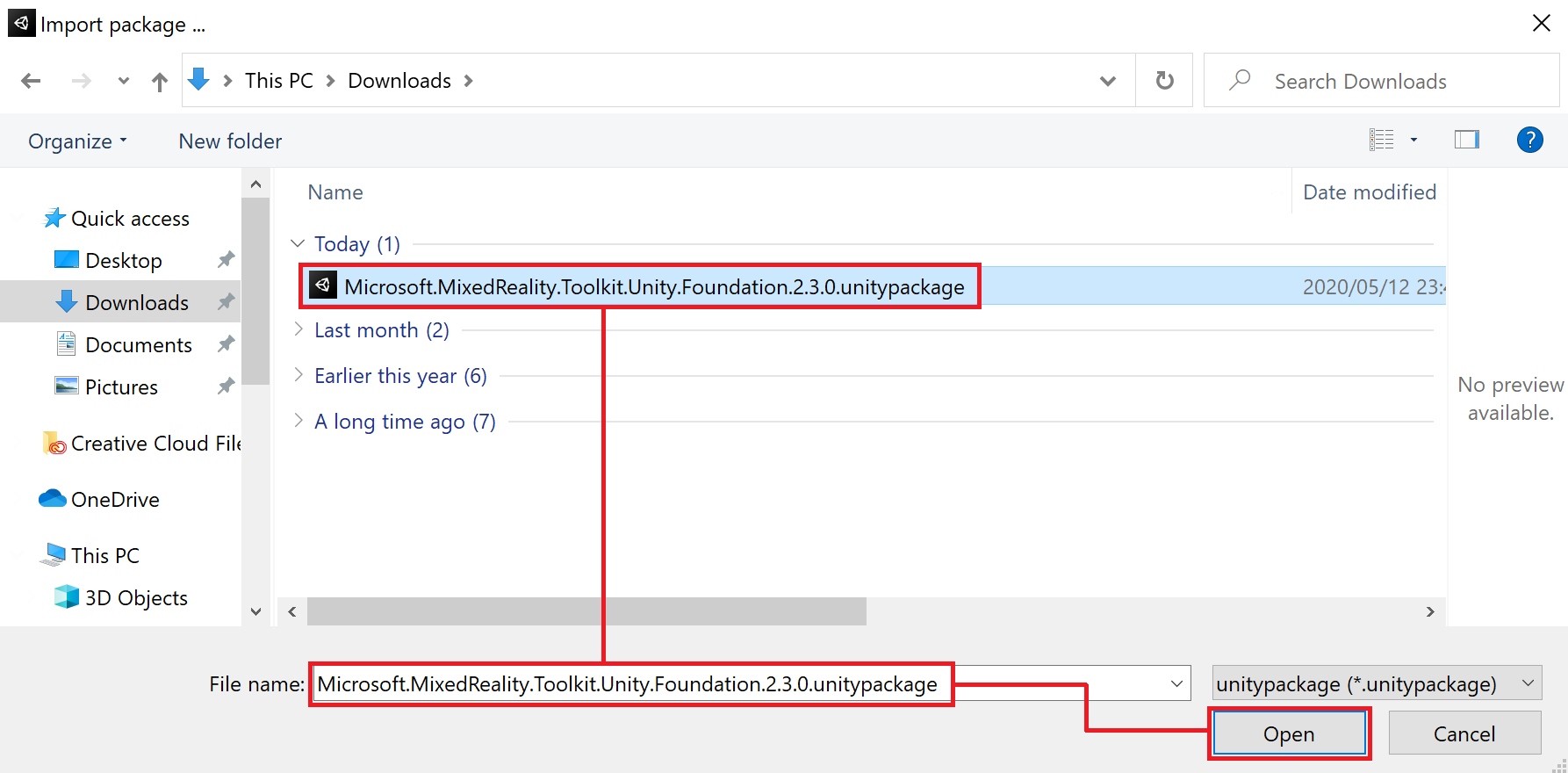Select Downloads in the navigation pane
Screen dimensions: 1568x773
point(137,303)
